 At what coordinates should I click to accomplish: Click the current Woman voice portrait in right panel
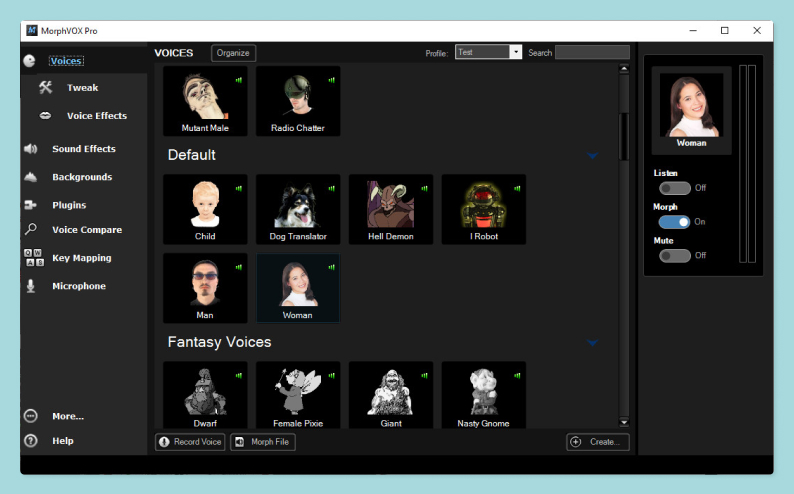point(691,105)
